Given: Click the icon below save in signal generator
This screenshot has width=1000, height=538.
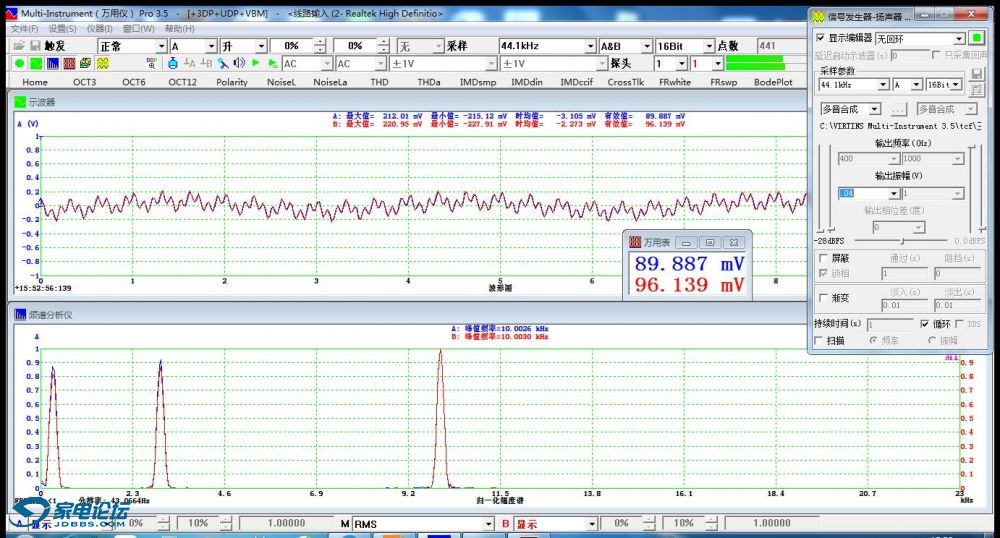Looking at the screenshot, I should pyautogui.click(x=976, y=90).
